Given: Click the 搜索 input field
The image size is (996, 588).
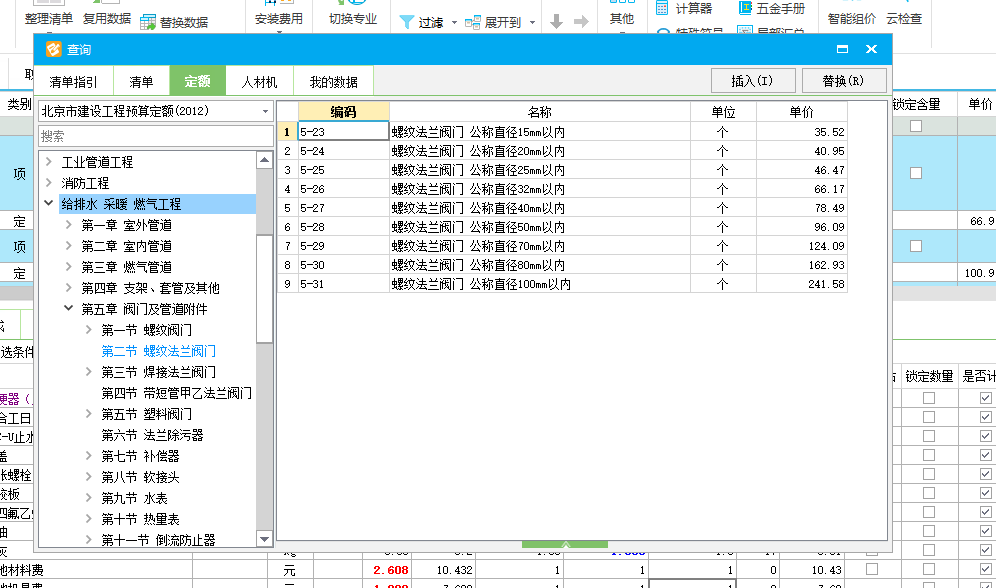Looking at the screenshot, I should click(x=156, y=136).
